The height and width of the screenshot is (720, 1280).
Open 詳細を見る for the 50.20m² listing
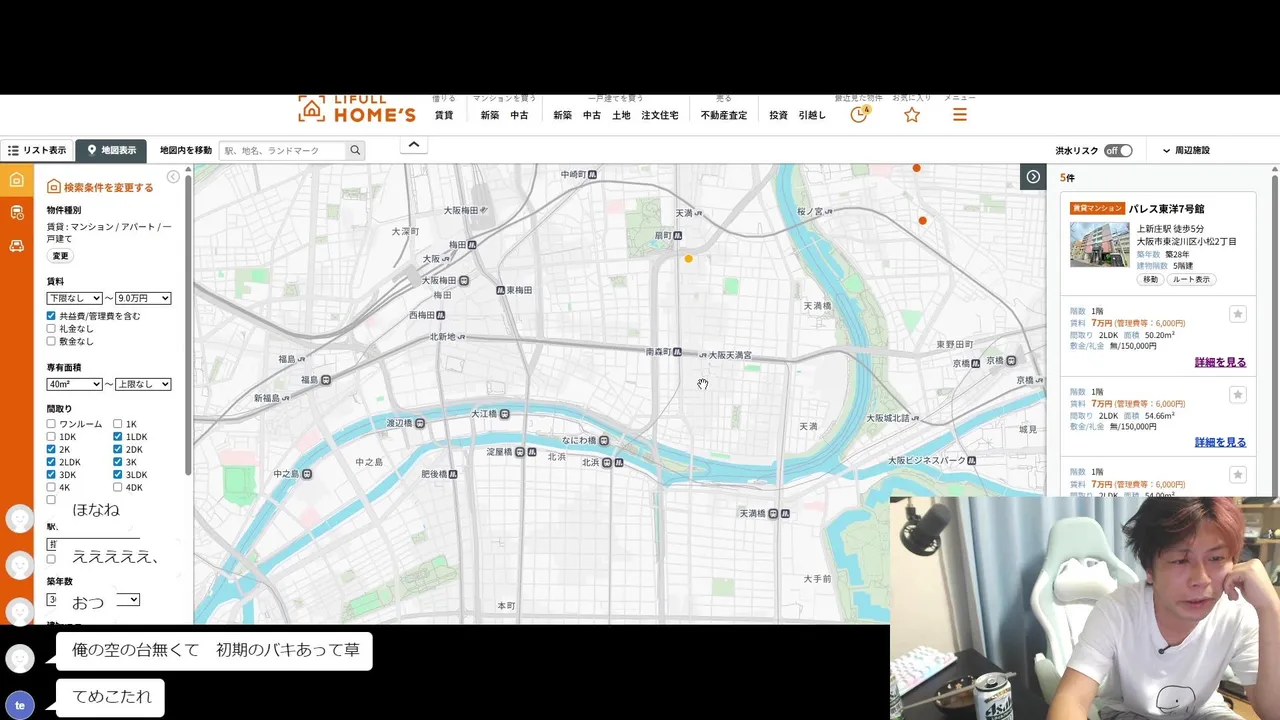tap(1220, 363)
